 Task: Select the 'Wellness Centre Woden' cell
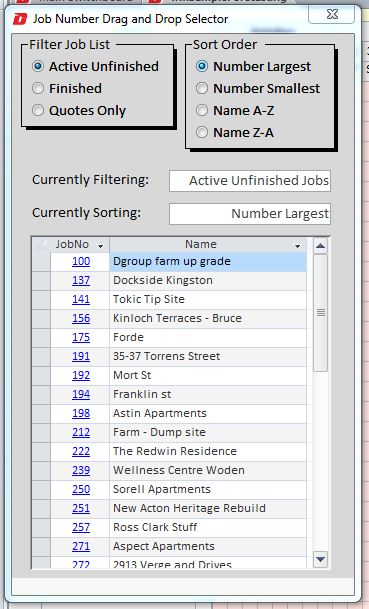click(208, 471)
